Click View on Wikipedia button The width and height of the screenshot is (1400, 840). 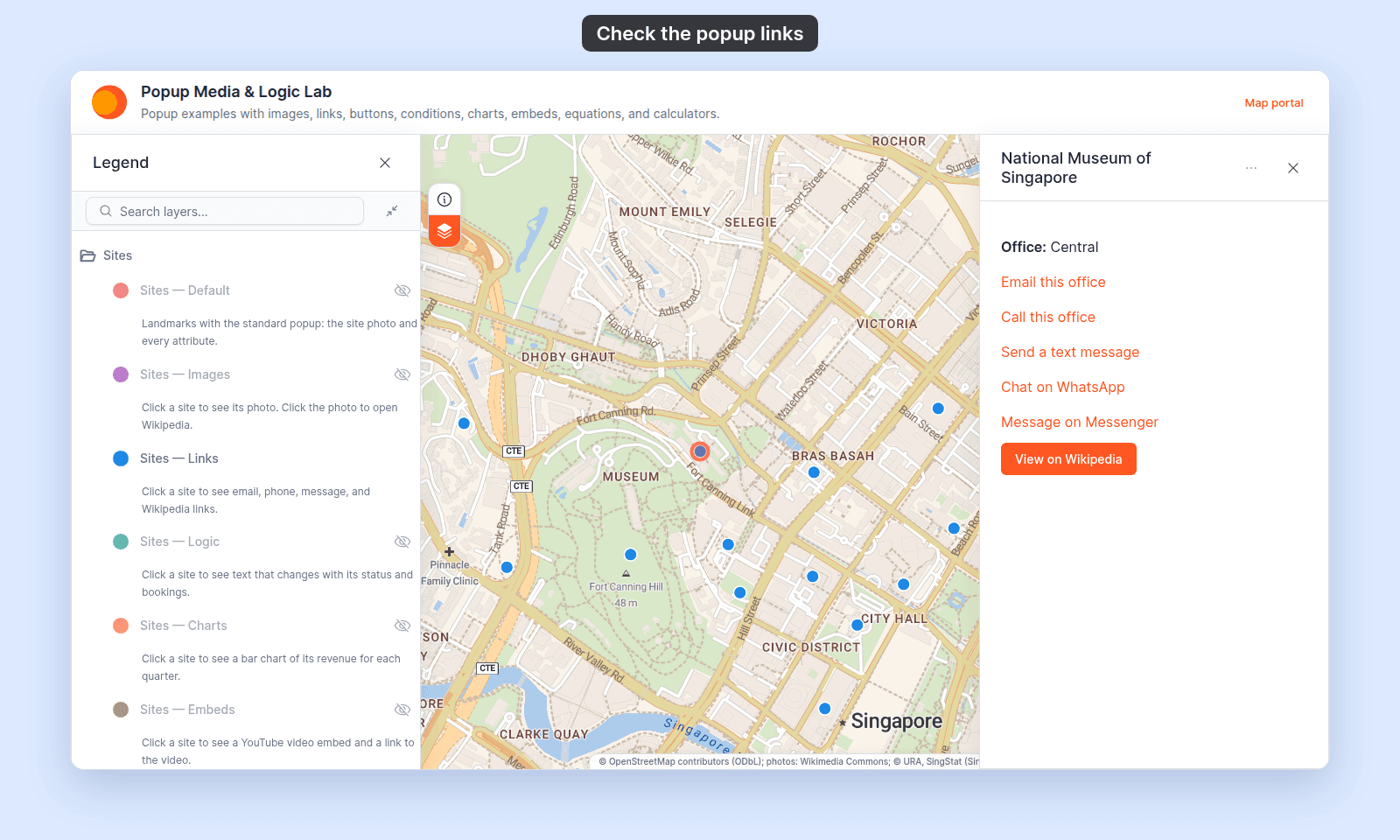coord(1068,459)
